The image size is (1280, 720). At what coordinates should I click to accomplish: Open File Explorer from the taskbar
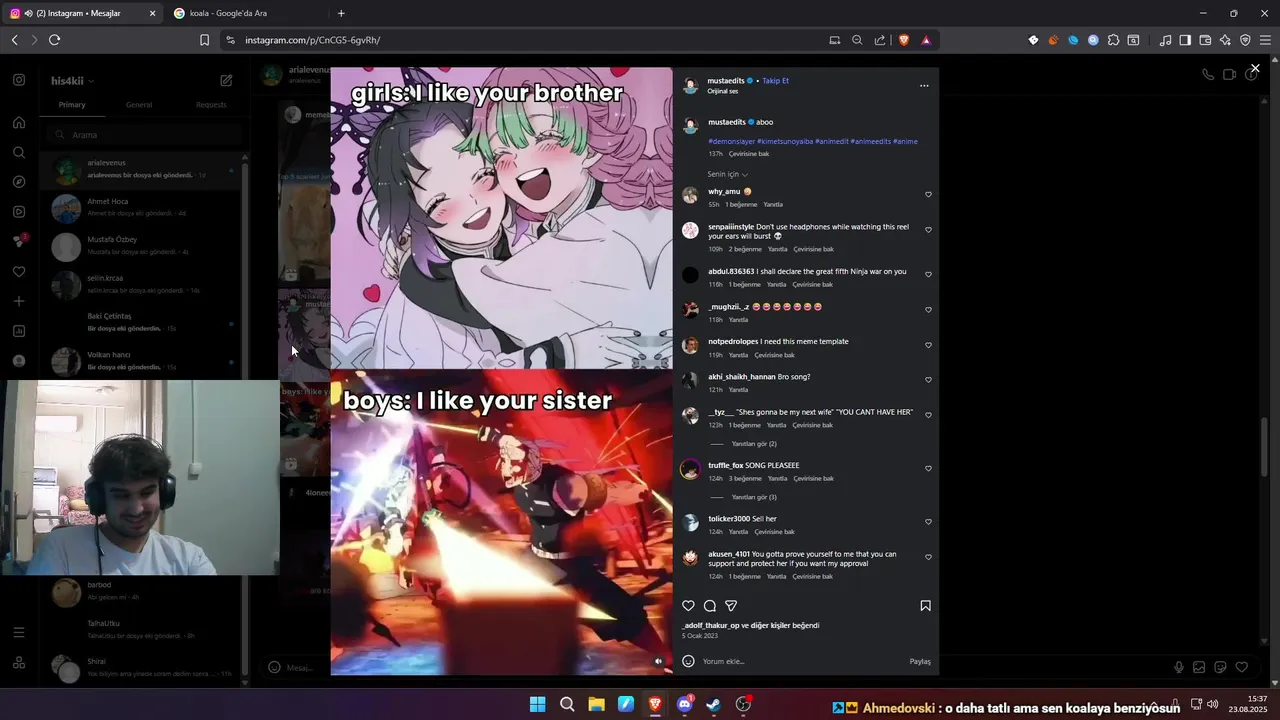point(596,704)
